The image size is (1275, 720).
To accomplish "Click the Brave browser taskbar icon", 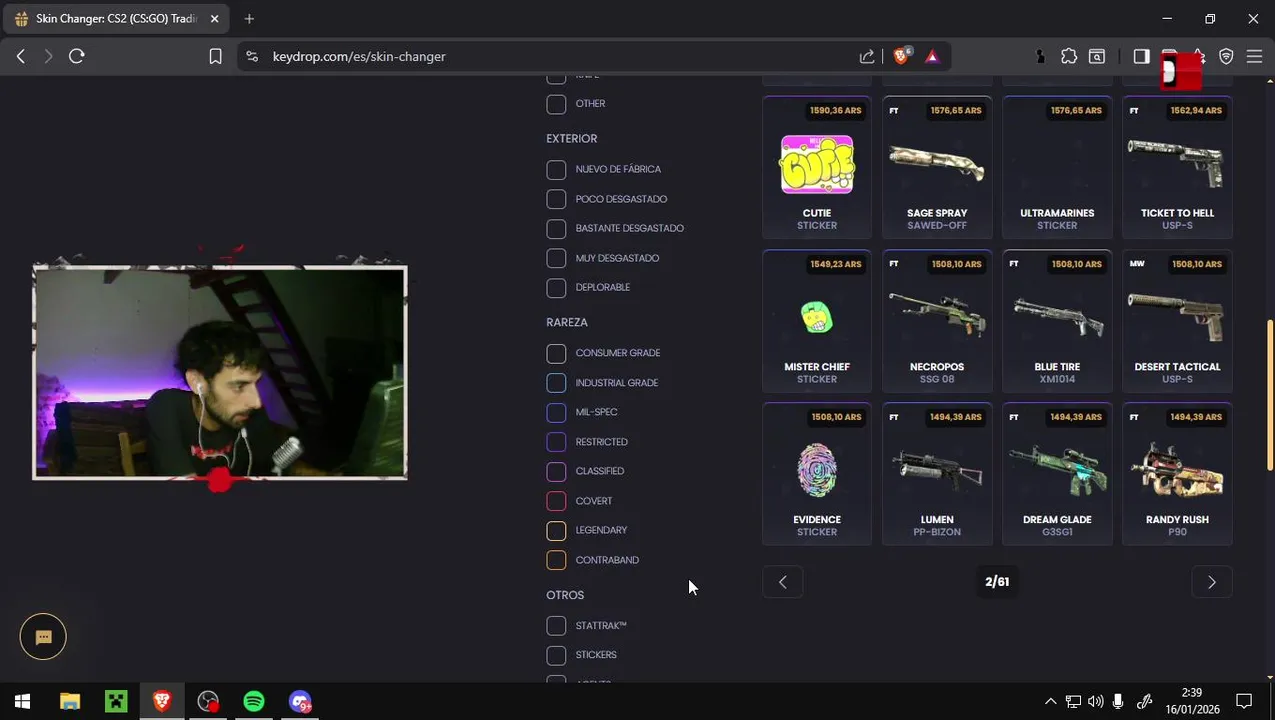I will (x=162, y=702).
